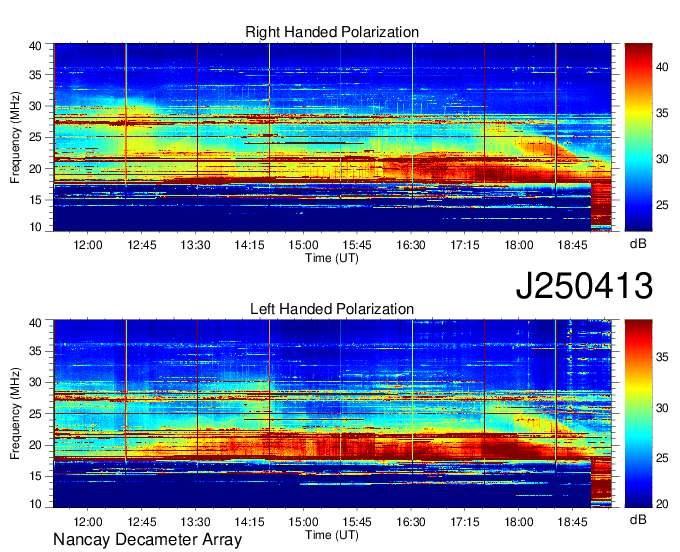
Task: Select "Frequency (MHz)" label of right-handed plot
Action: tap(15, 137)
